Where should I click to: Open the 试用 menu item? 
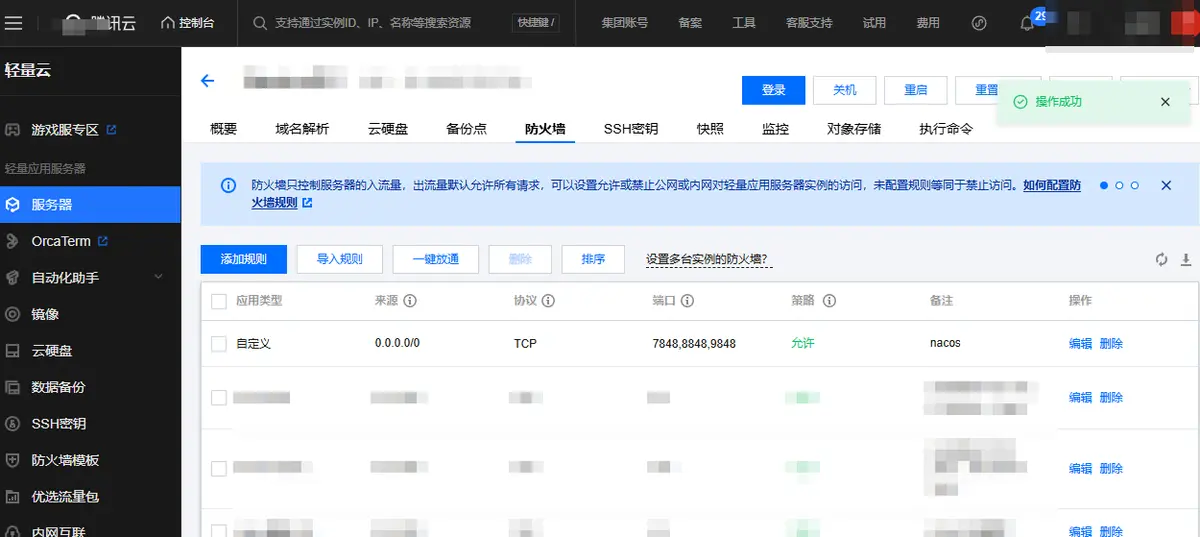pos(874,22)
